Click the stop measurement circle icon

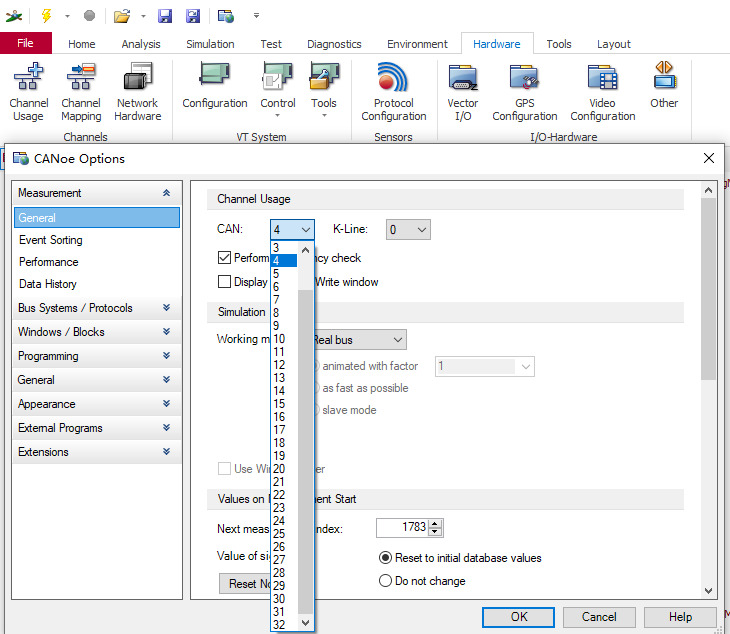click(89, 16)
